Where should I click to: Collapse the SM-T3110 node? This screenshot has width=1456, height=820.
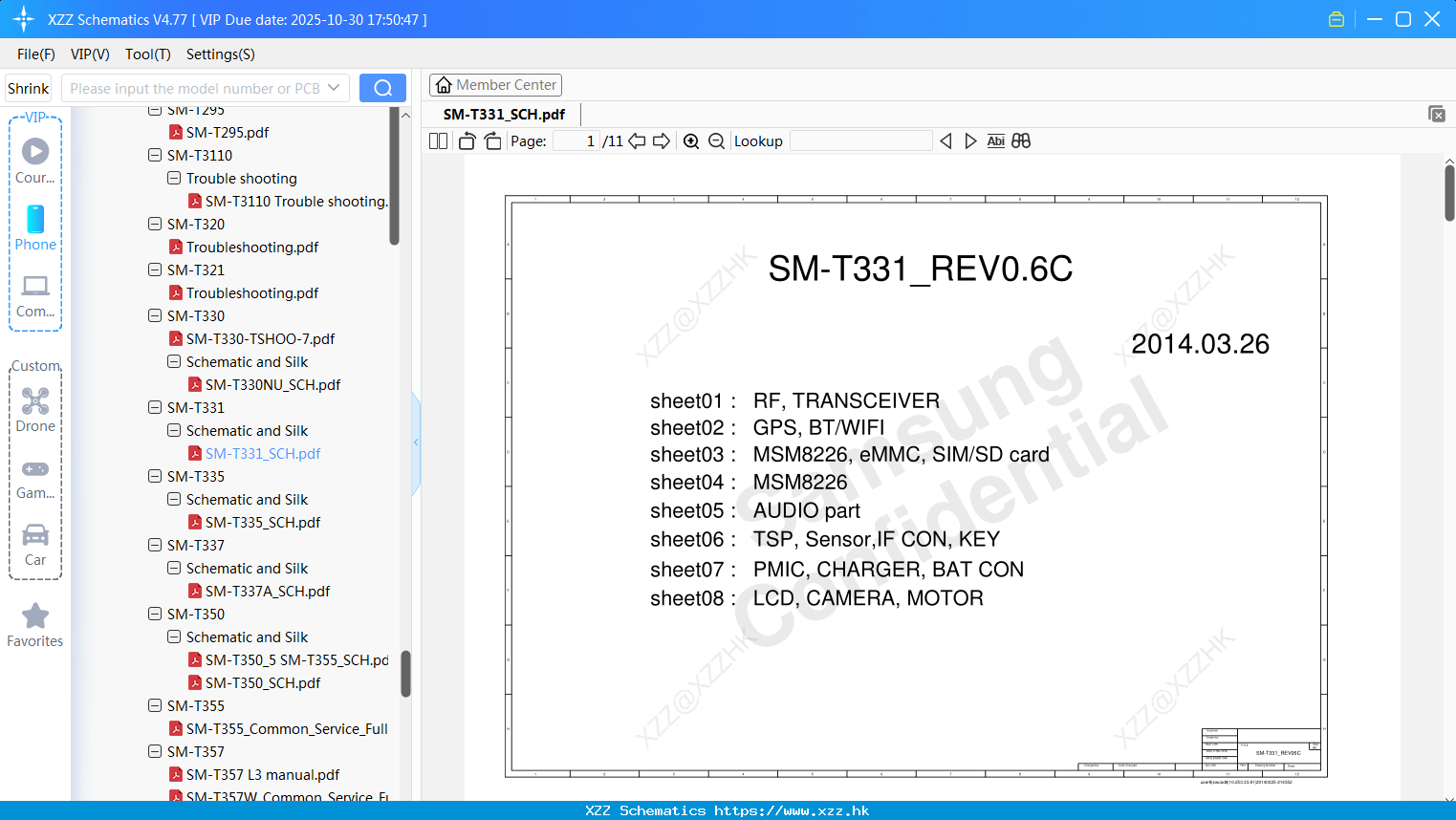pos(155,155)
